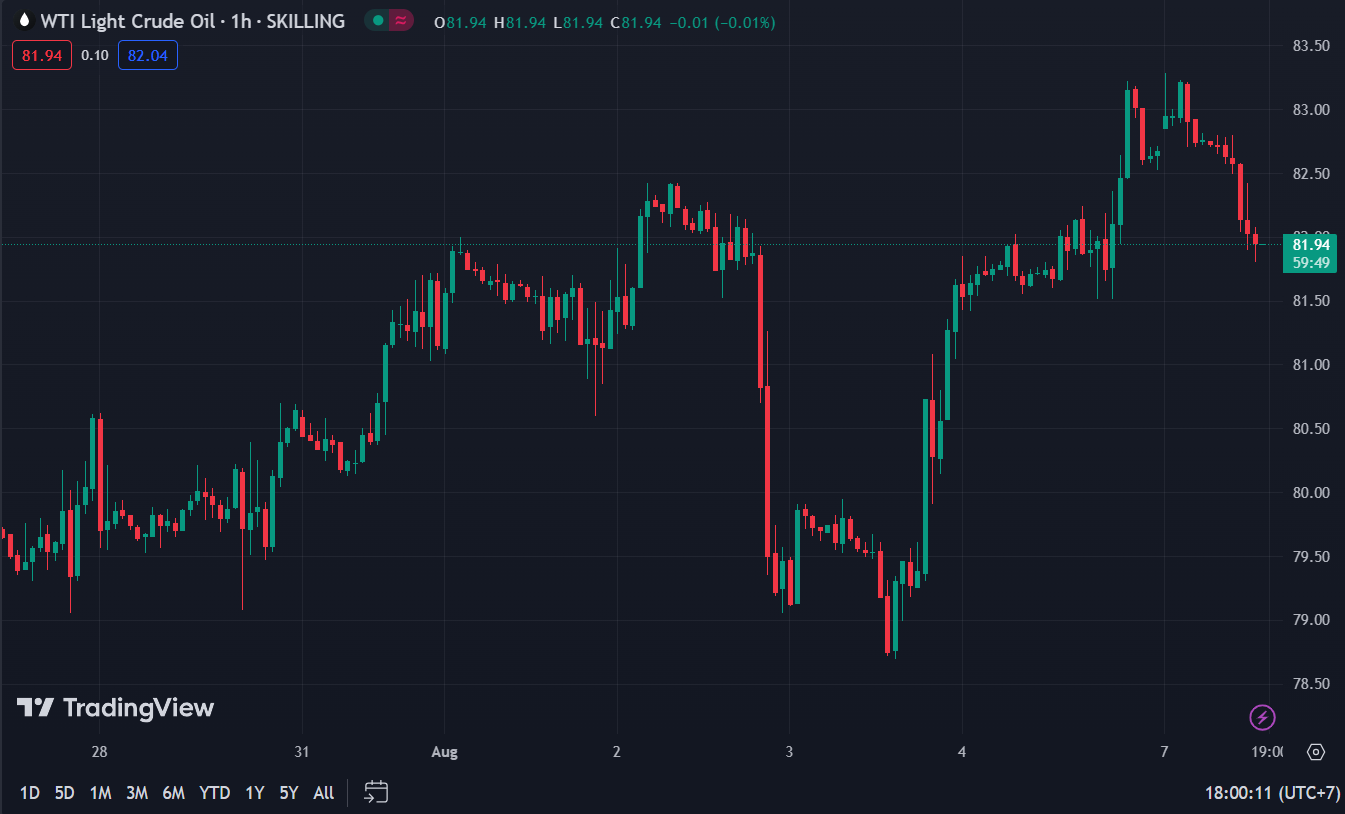Click the pink wavy-lines status icon
Viewport: 1345px width, 814px height.
401,21
